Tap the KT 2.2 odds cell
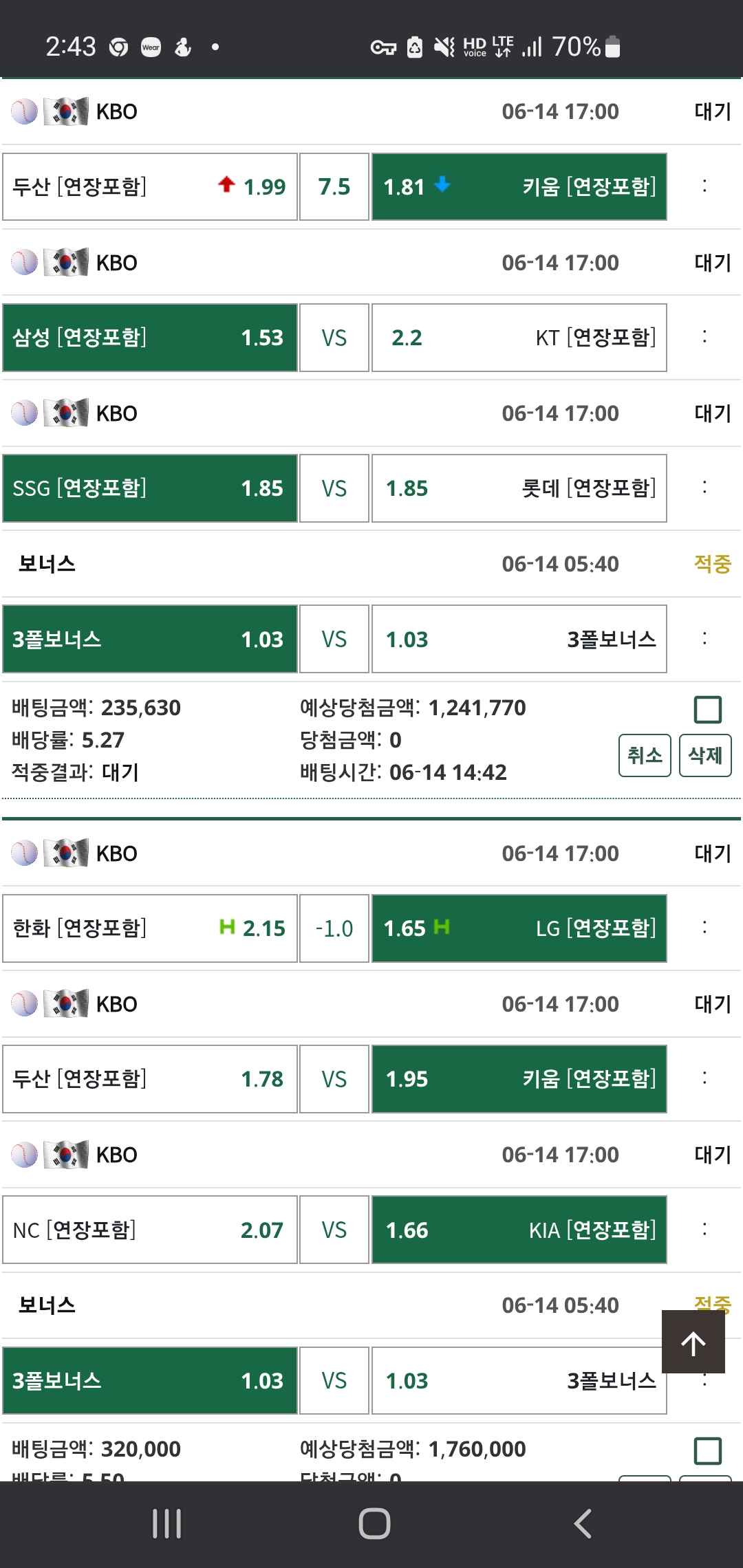The width and height of the screenshot is (743, 1568). pos(519,338)
